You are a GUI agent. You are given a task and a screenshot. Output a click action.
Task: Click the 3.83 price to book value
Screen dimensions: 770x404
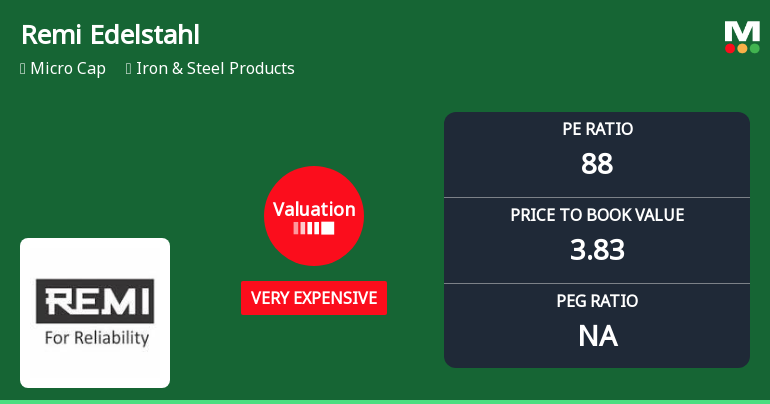point(597,250)
